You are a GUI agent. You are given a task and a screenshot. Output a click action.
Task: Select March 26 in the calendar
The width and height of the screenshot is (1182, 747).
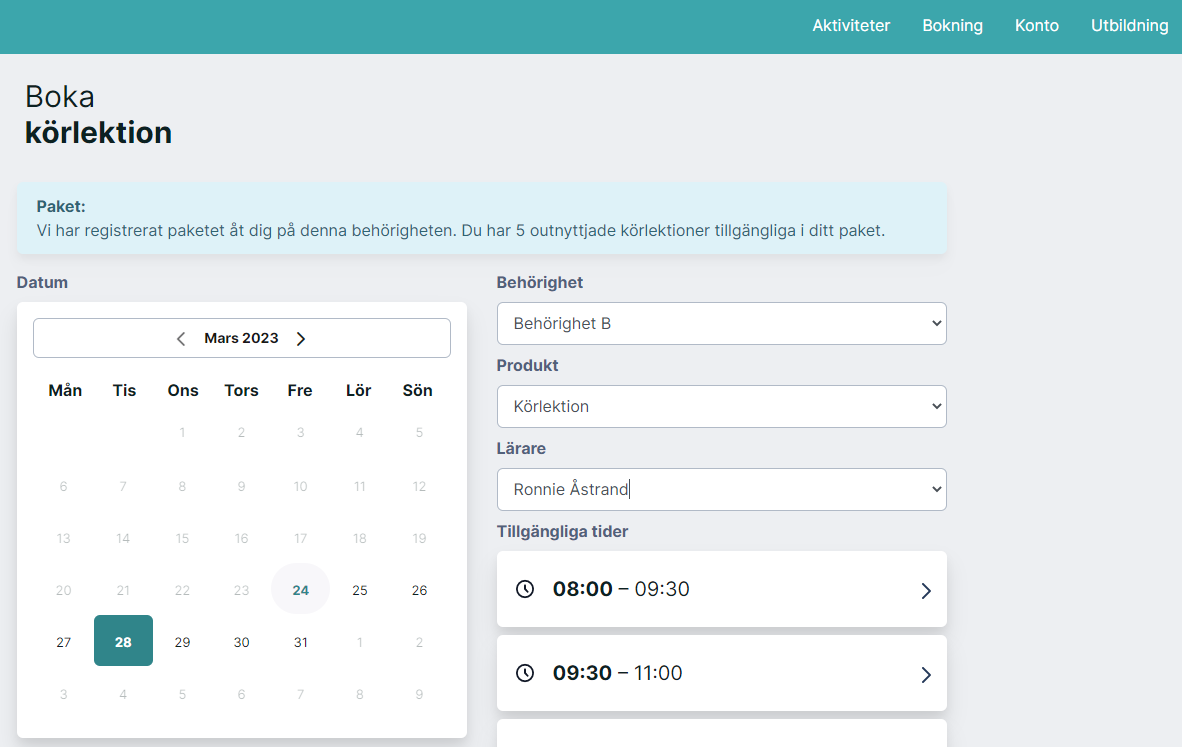point(419,589)
